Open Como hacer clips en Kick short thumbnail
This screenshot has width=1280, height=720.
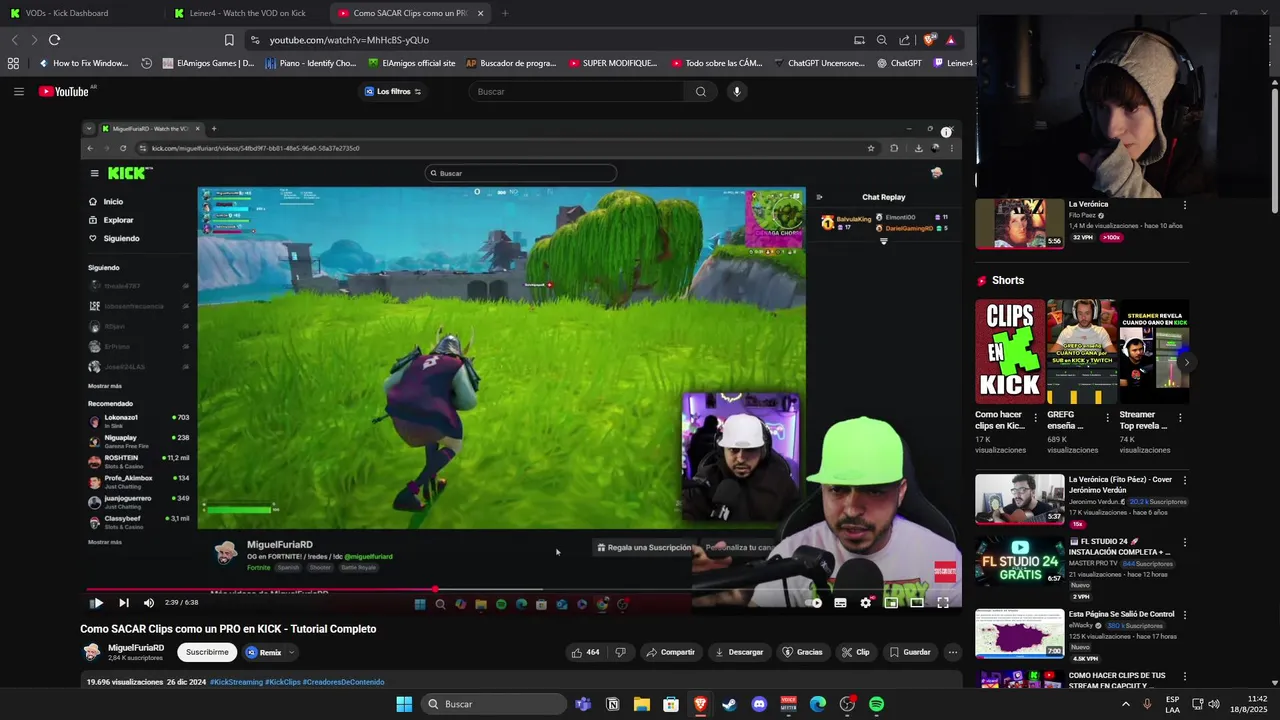(x=1010, y=352)
